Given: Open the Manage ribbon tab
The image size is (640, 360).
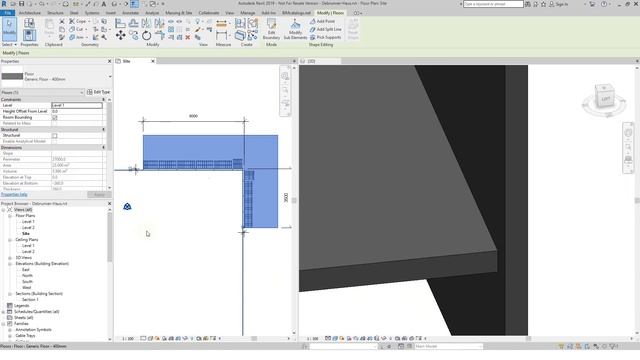Looking at the screenshot, I should (x=247, y=13).
